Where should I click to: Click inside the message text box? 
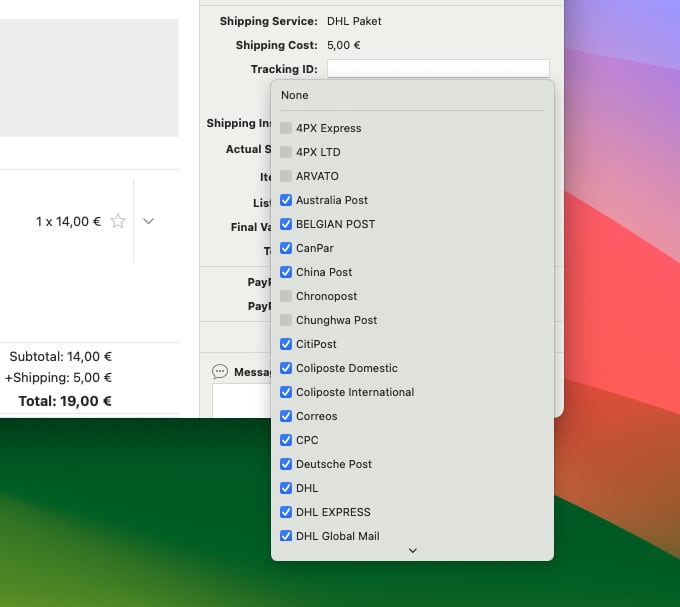(242, 400)
